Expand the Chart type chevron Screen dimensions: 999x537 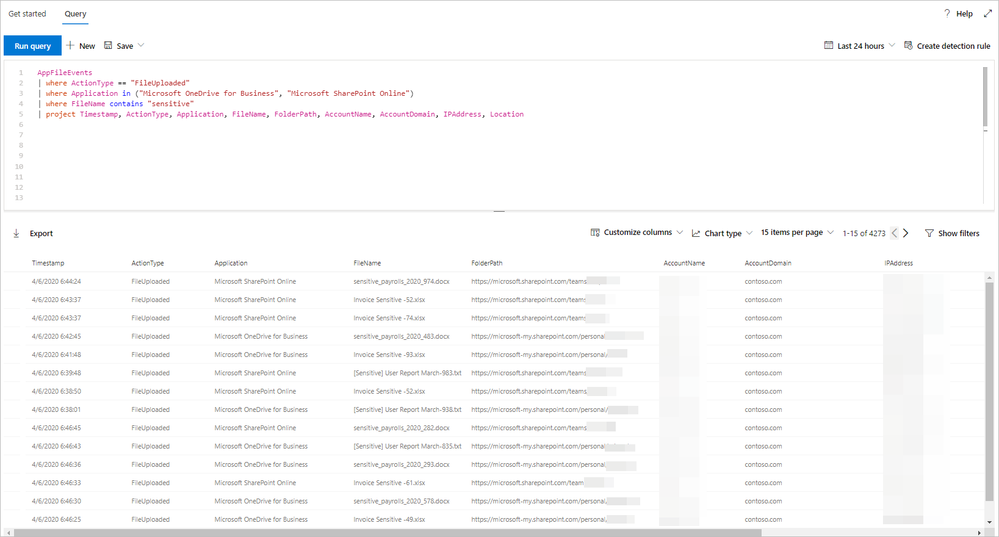point(749,233)
